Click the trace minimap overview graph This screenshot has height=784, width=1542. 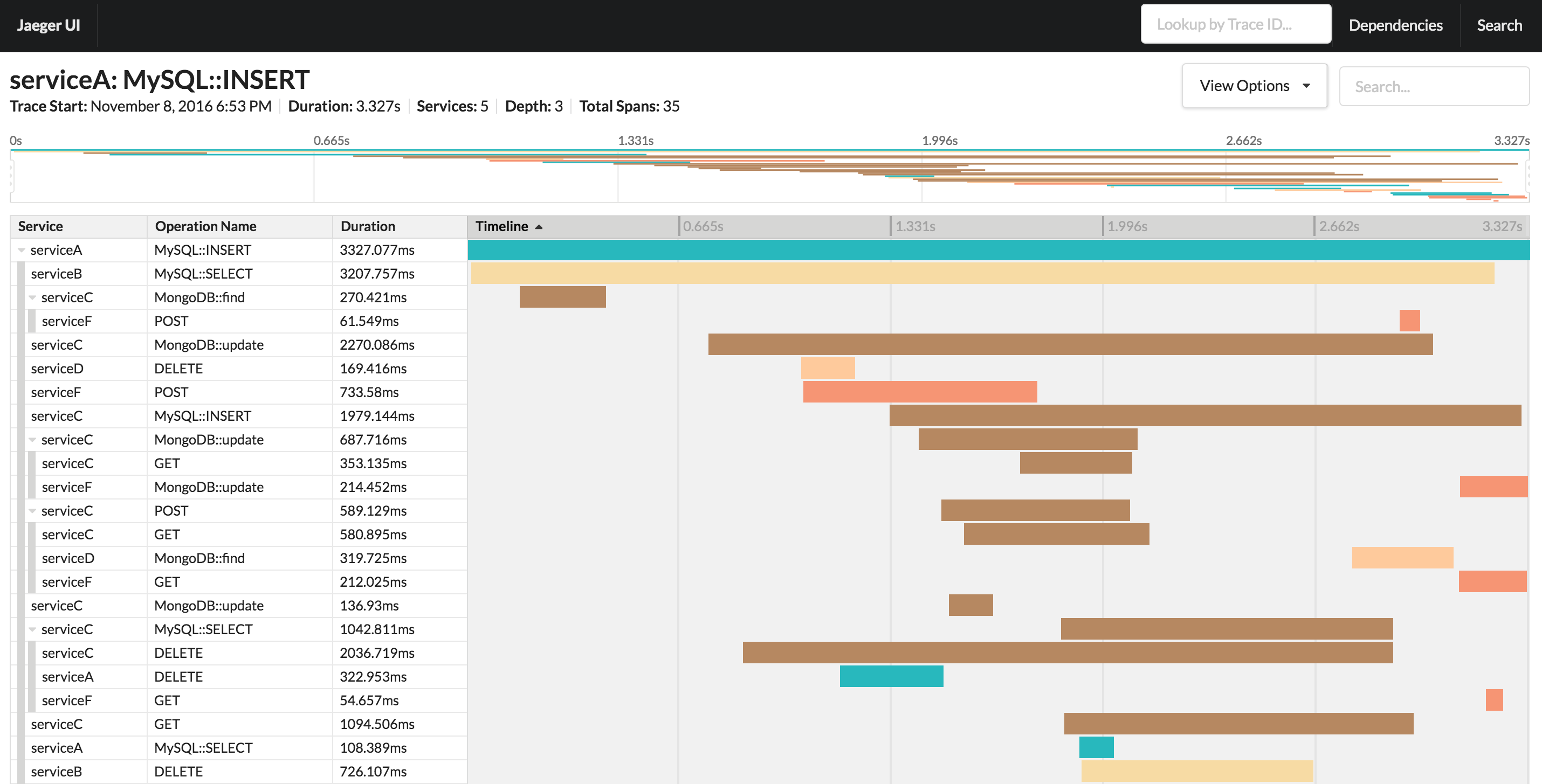click(769, 176)
